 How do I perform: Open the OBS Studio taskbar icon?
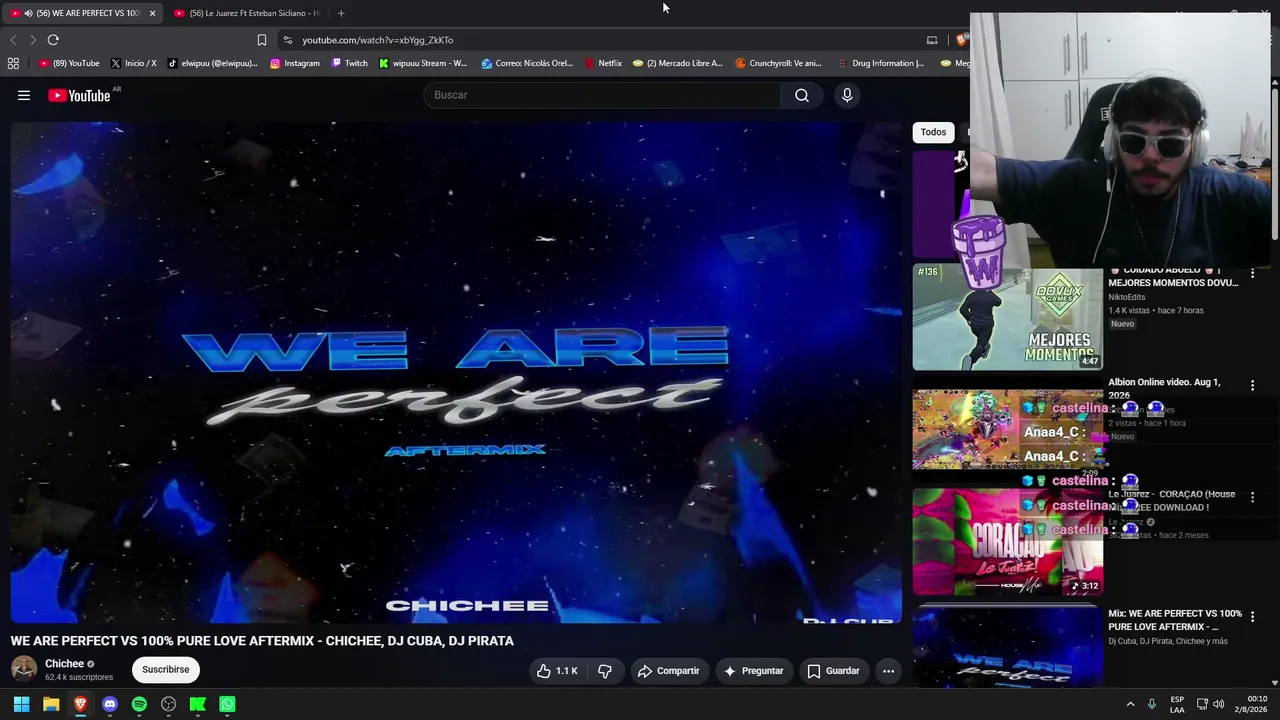169,704
